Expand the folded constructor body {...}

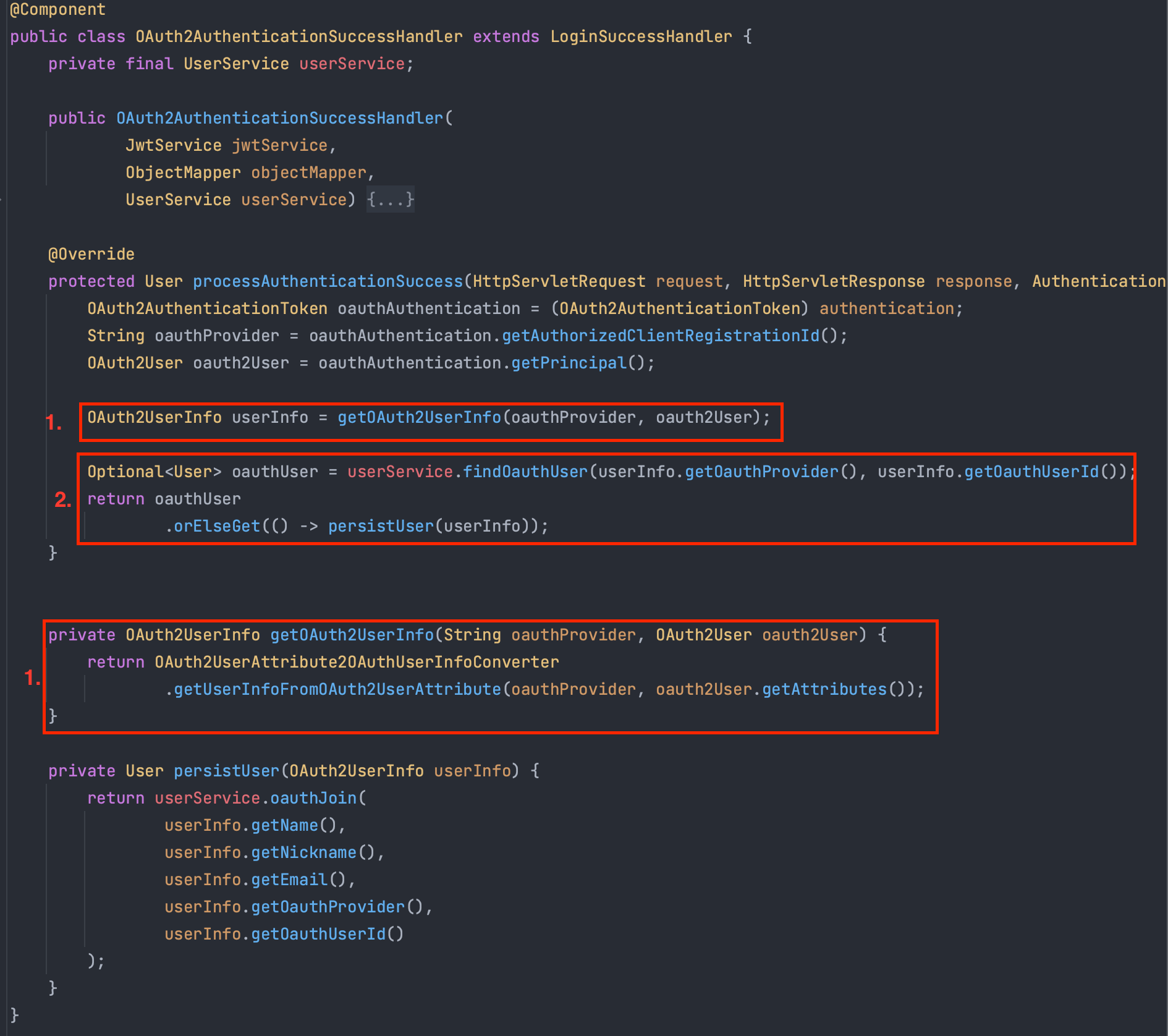tap(391, 200)
